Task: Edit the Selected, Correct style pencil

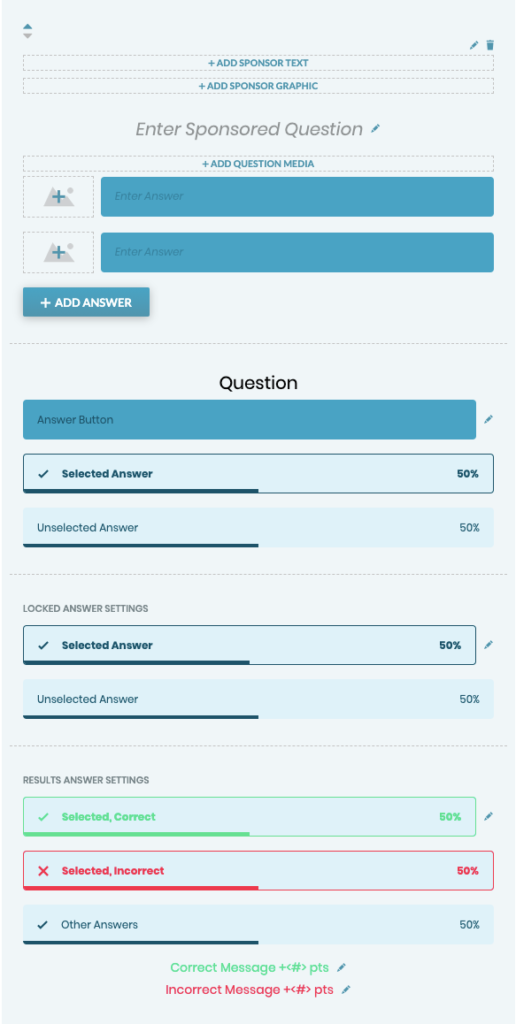Action: (488, 816)
